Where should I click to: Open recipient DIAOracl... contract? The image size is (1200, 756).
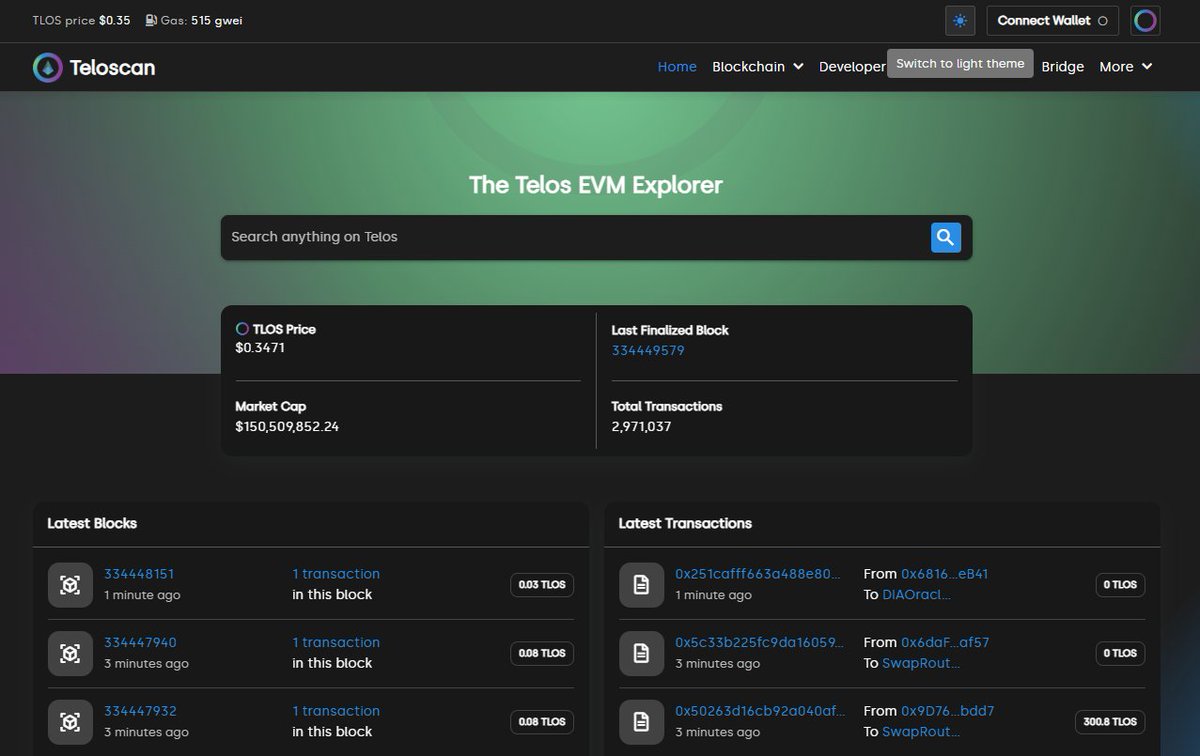point(917,595)
